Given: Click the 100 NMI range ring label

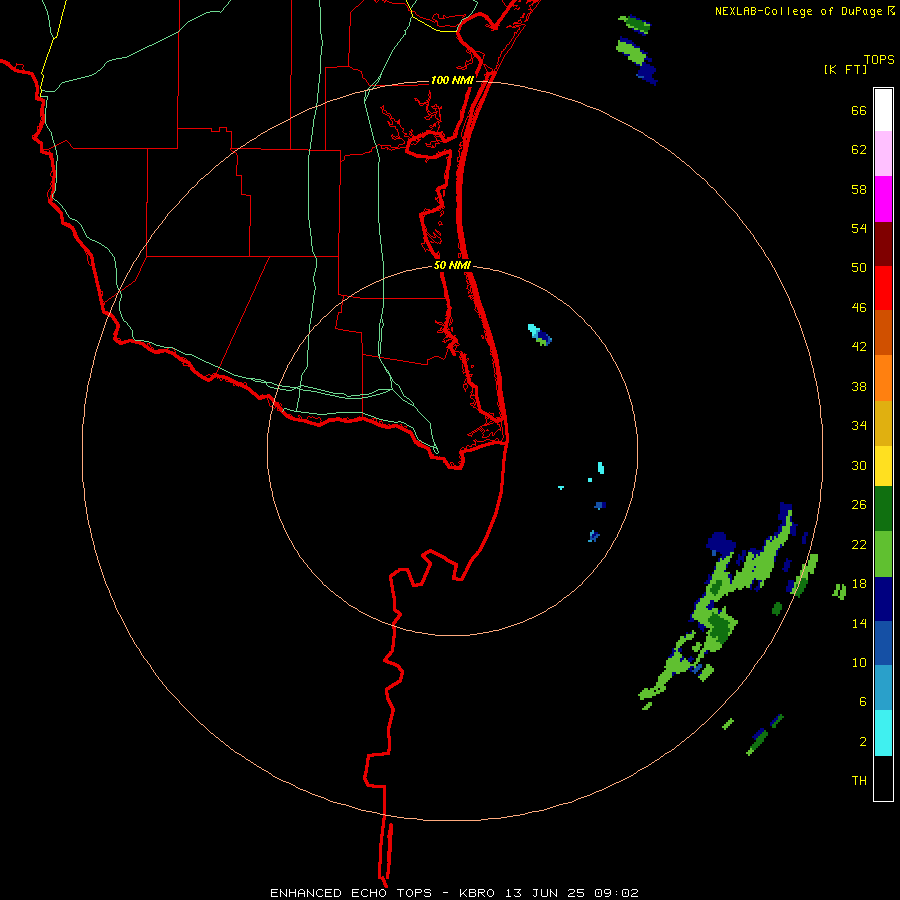Looking at the screenshot, I should [x=452, y=80].
